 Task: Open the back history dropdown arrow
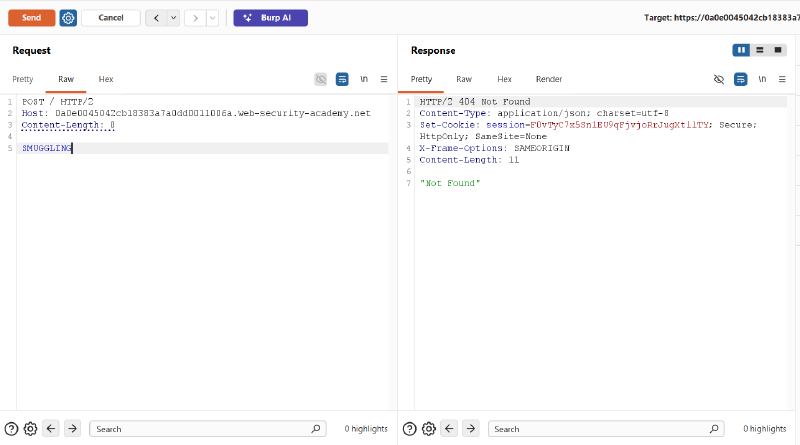tap(173, 18)
